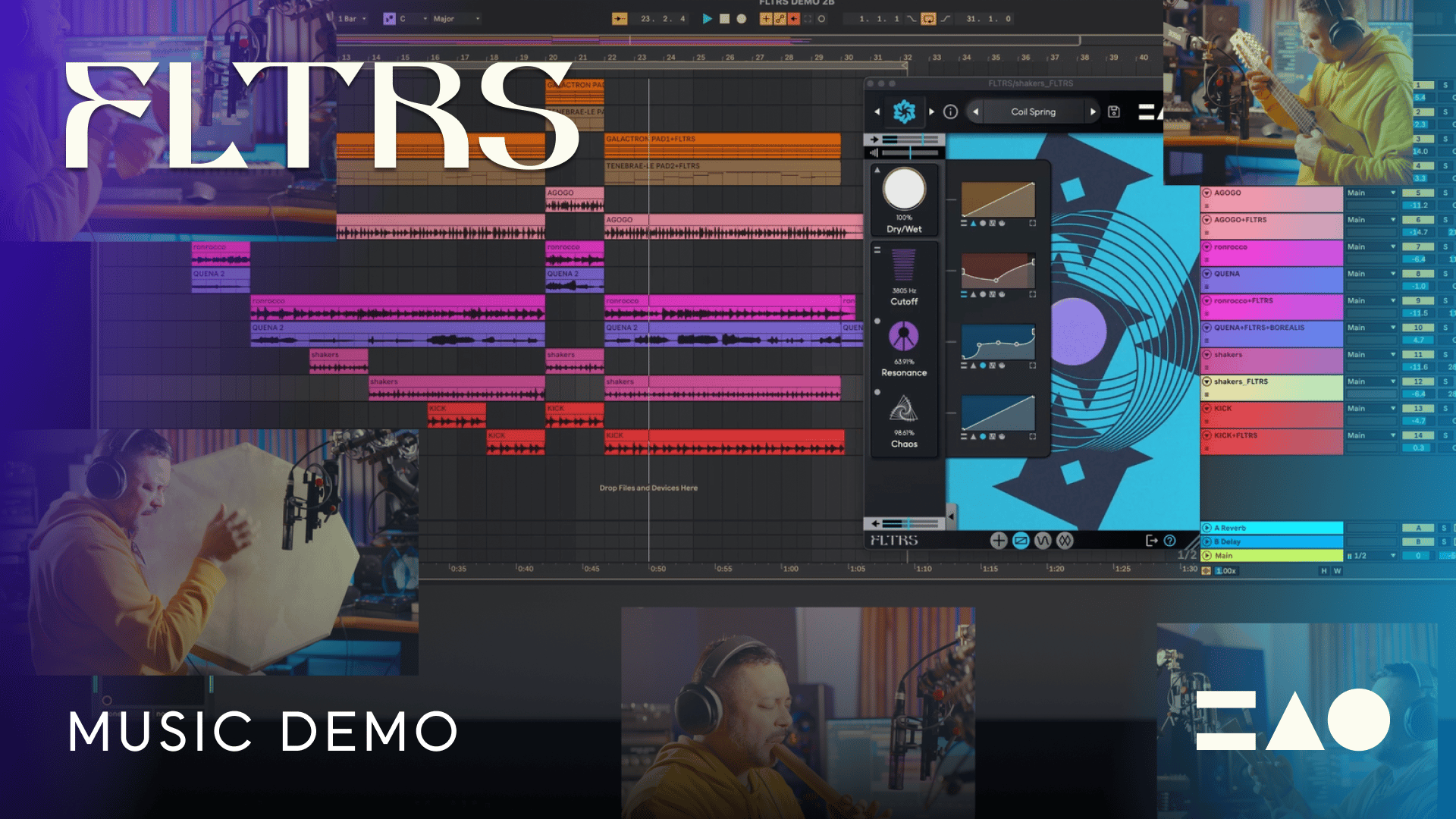This screenshot has width=1456, height=819.
Task: Click the Dry/Wet knob in FLTRS
Action: pyautogui.click(x=904, y=191)
